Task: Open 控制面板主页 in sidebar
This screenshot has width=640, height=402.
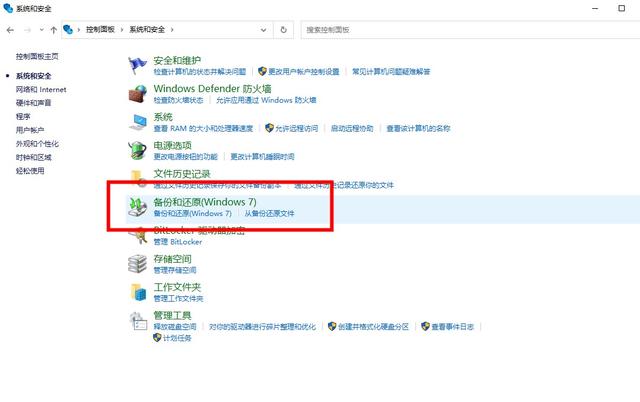Action: pos(37,56)
